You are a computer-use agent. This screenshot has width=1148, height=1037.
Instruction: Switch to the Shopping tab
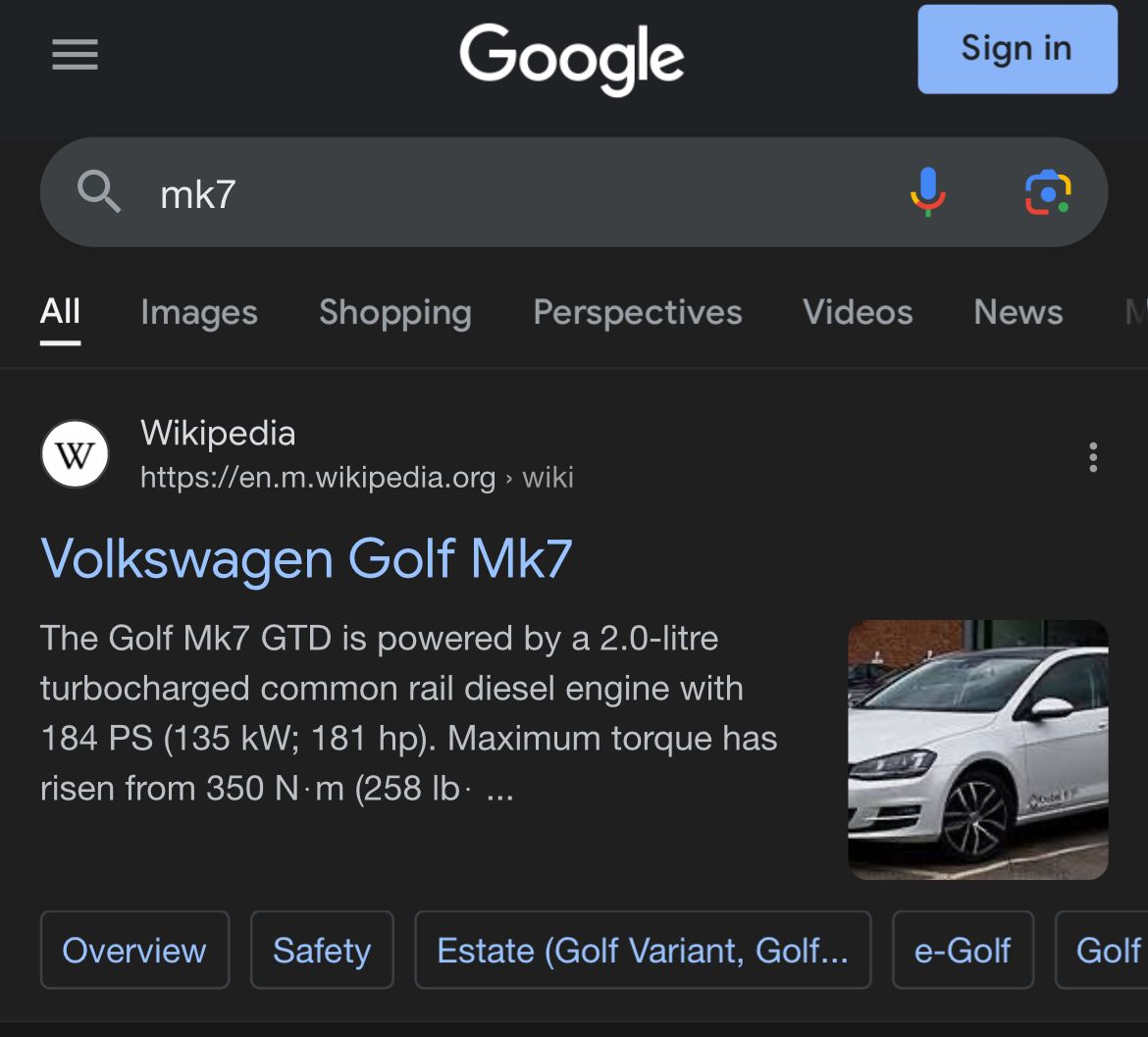394,312
